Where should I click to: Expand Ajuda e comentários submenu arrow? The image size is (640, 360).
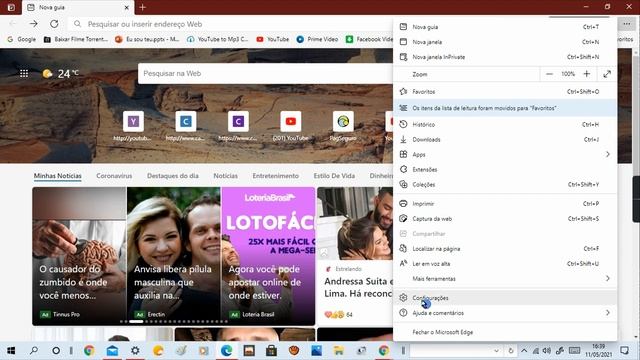pos(608,313)
